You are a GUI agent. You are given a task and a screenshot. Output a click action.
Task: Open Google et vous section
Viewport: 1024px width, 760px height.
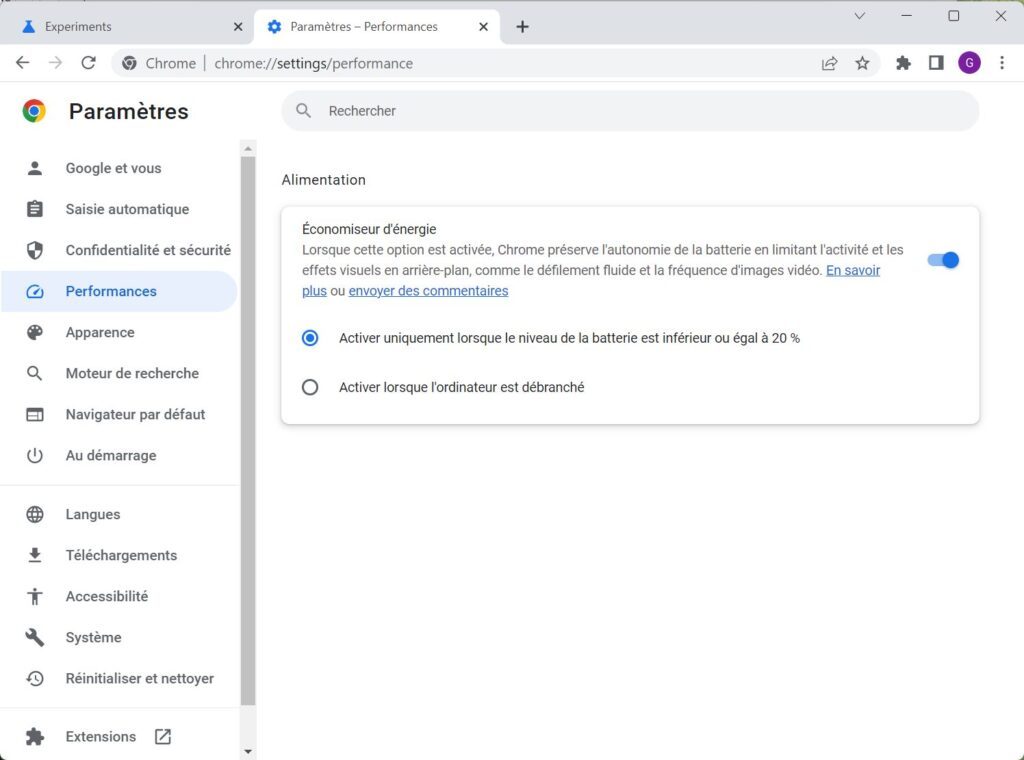click(x=119, y=168)
